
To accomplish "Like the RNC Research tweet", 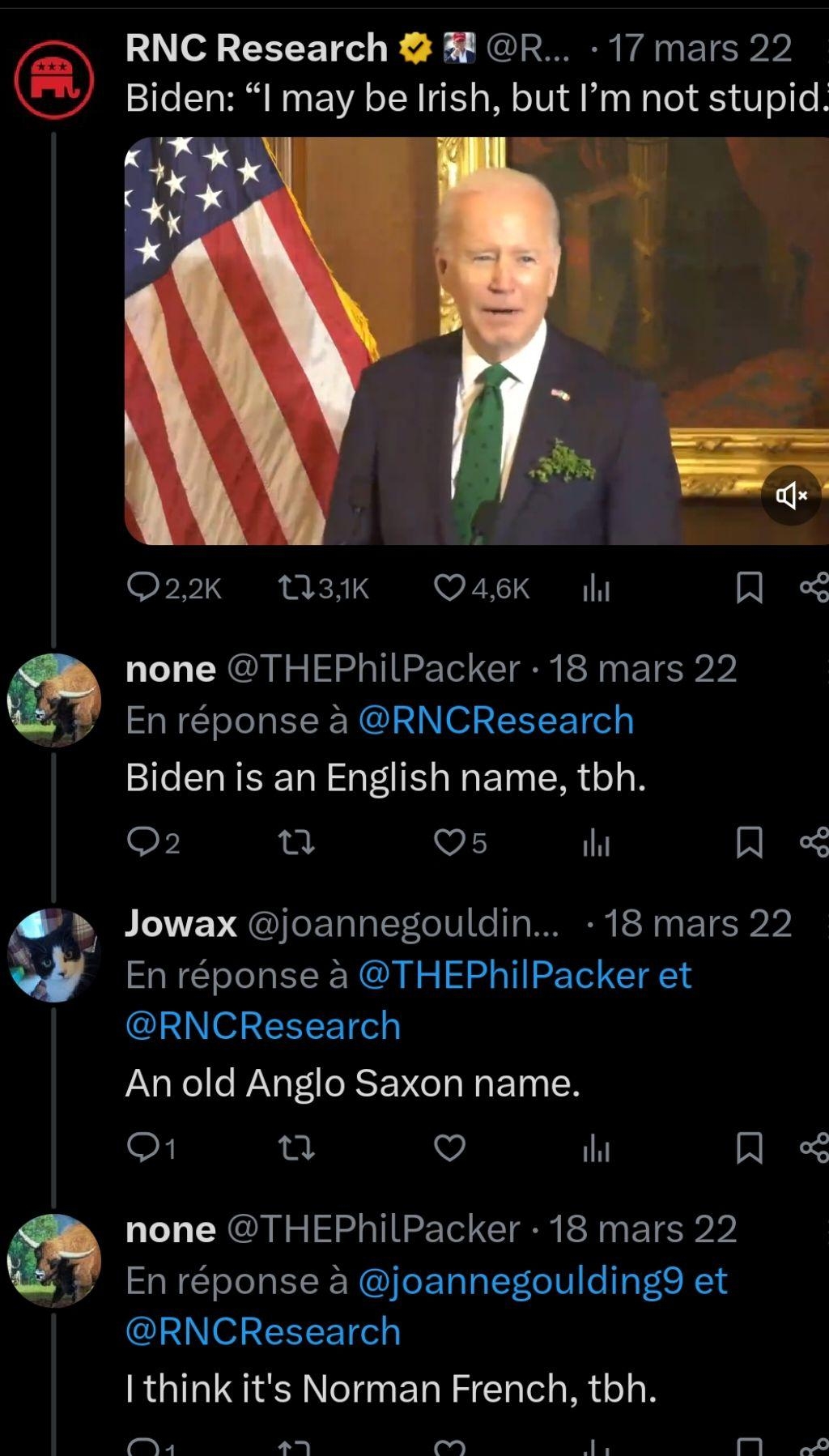I will tap(450, 588).
